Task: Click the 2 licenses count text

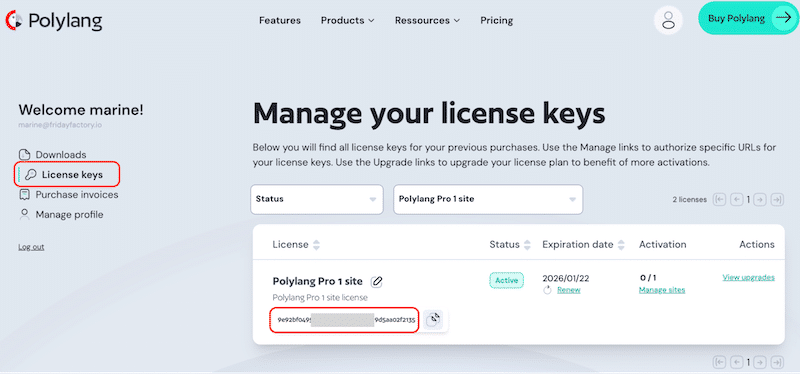Action: [x=689, y=200]
